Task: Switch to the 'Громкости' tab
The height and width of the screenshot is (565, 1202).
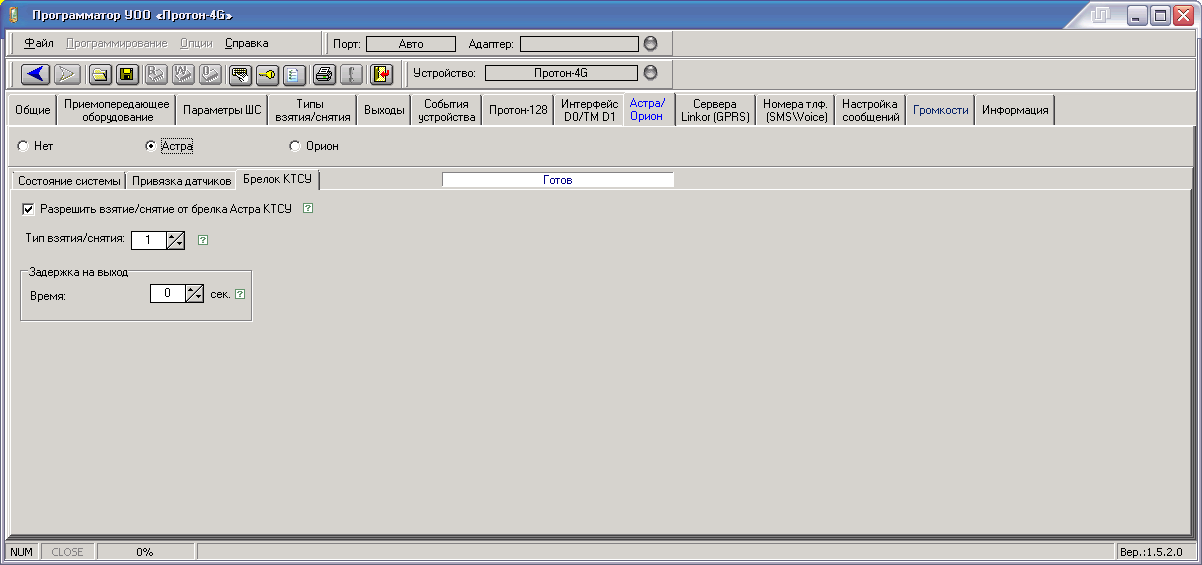Action: [x=941, y=110]
